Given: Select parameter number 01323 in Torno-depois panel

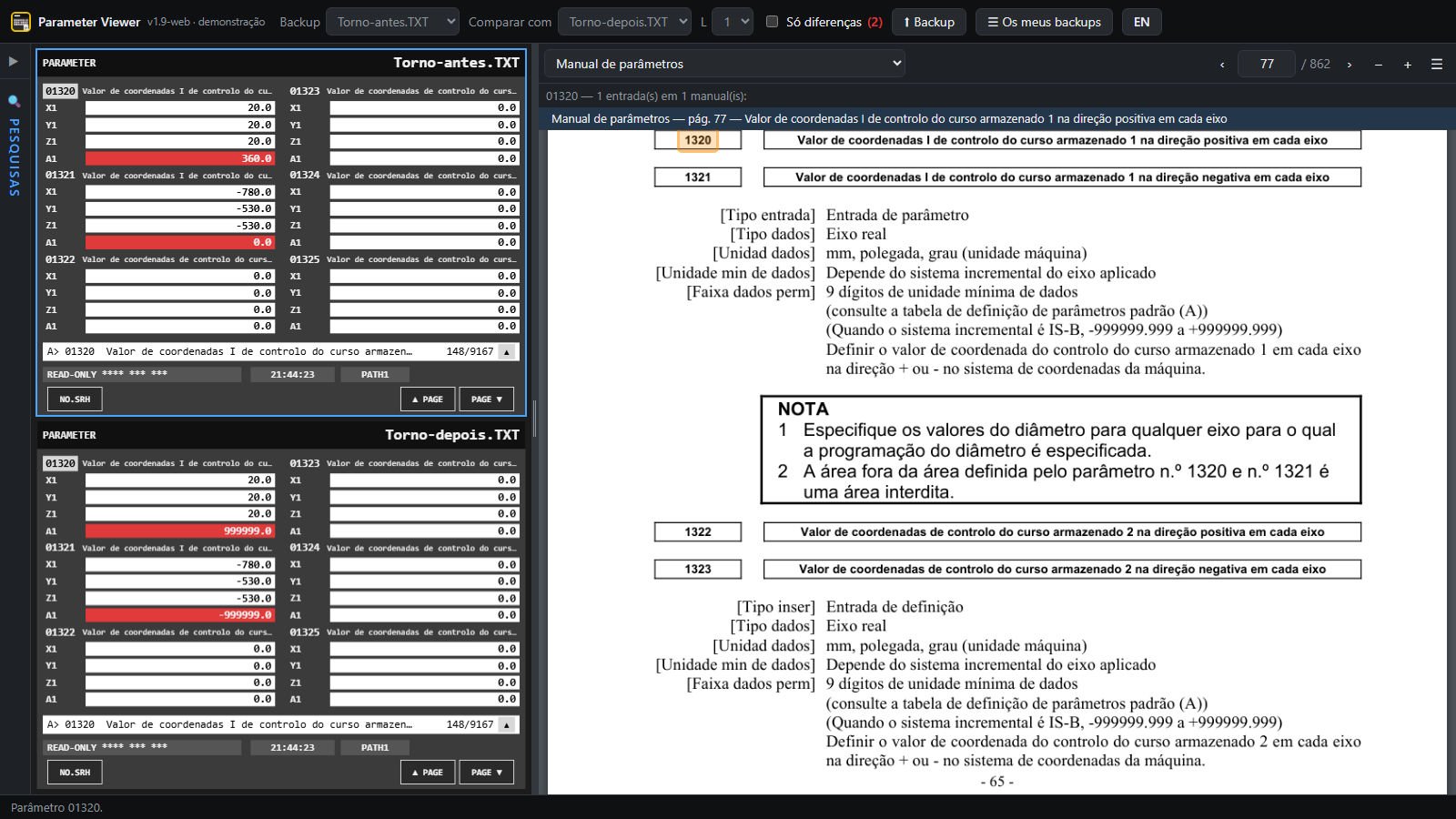Looking at the screenshot, I should coord(305,463).
